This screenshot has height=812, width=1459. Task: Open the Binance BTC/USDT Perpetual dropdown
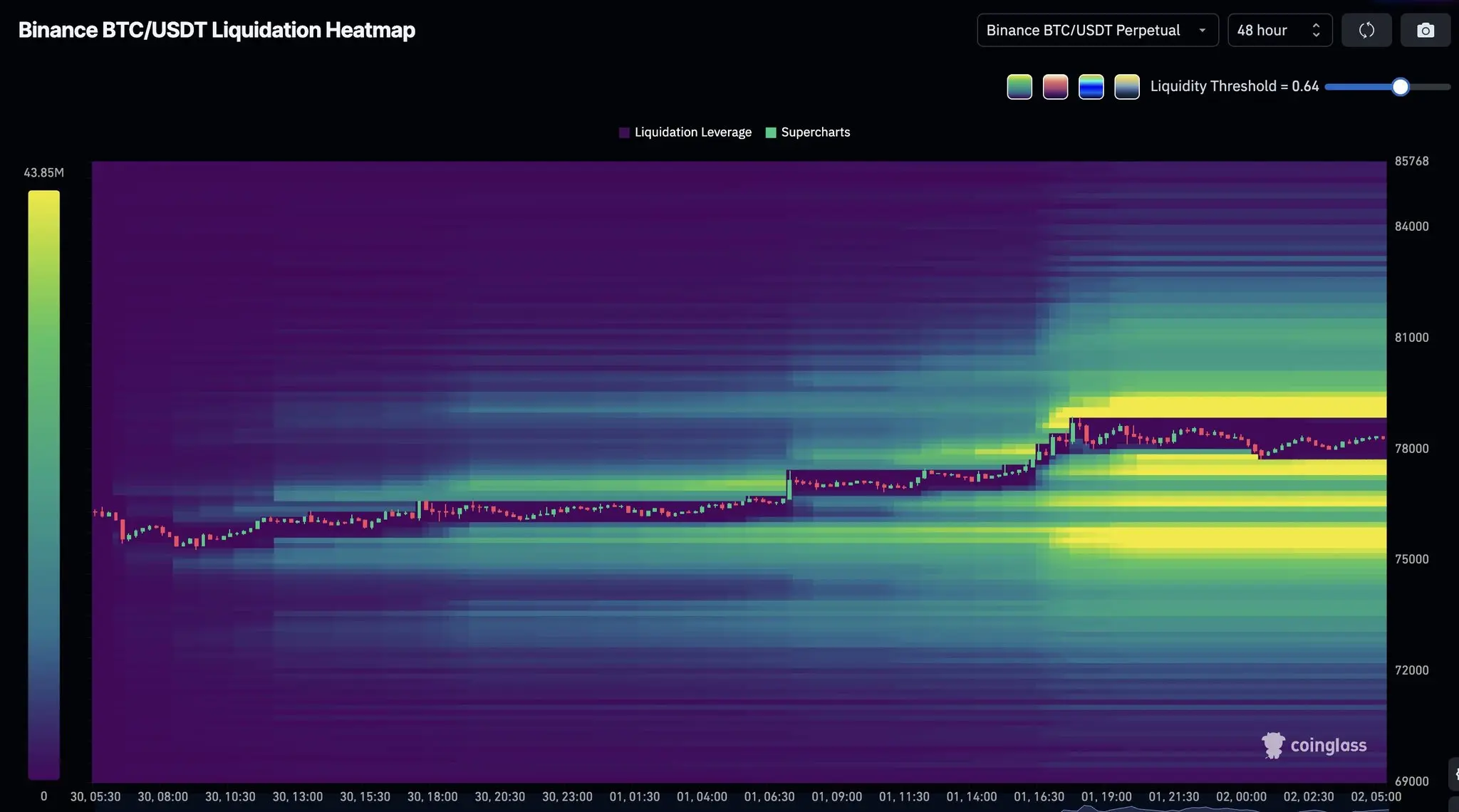point(1098,31)
